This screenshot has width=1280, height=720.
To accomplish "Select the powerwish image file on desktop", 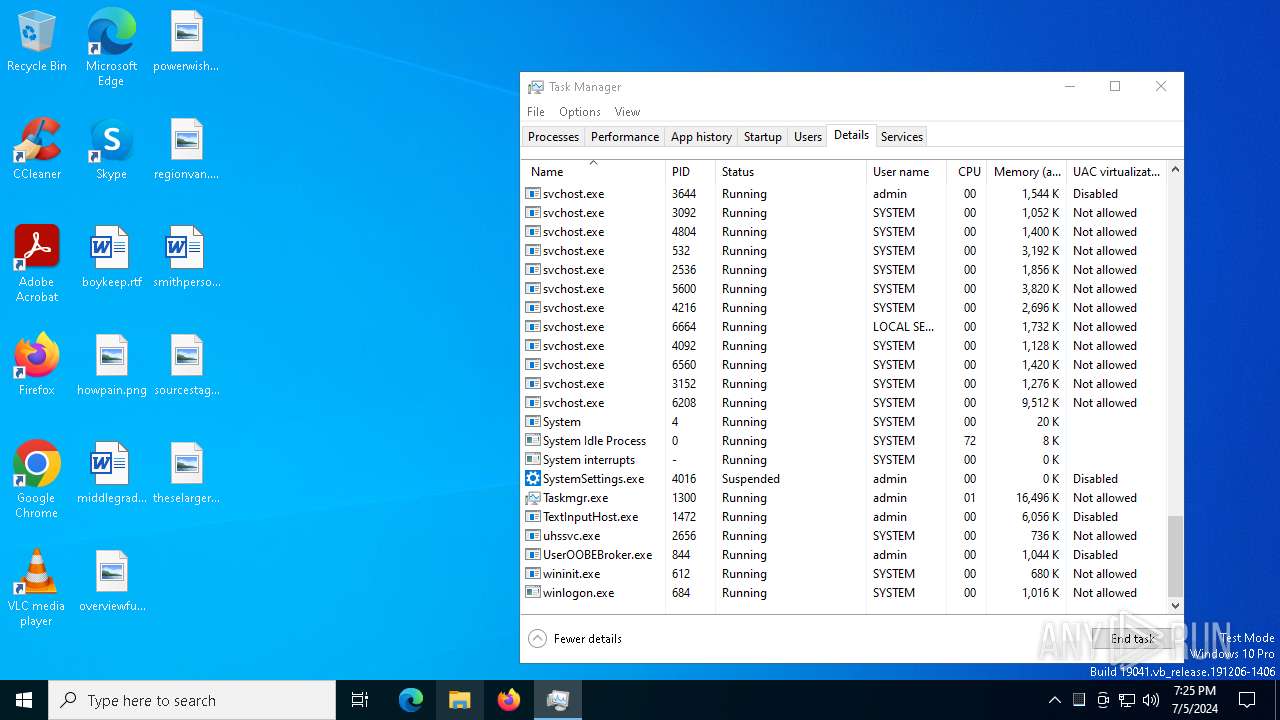I will click(x=186, y=42).
